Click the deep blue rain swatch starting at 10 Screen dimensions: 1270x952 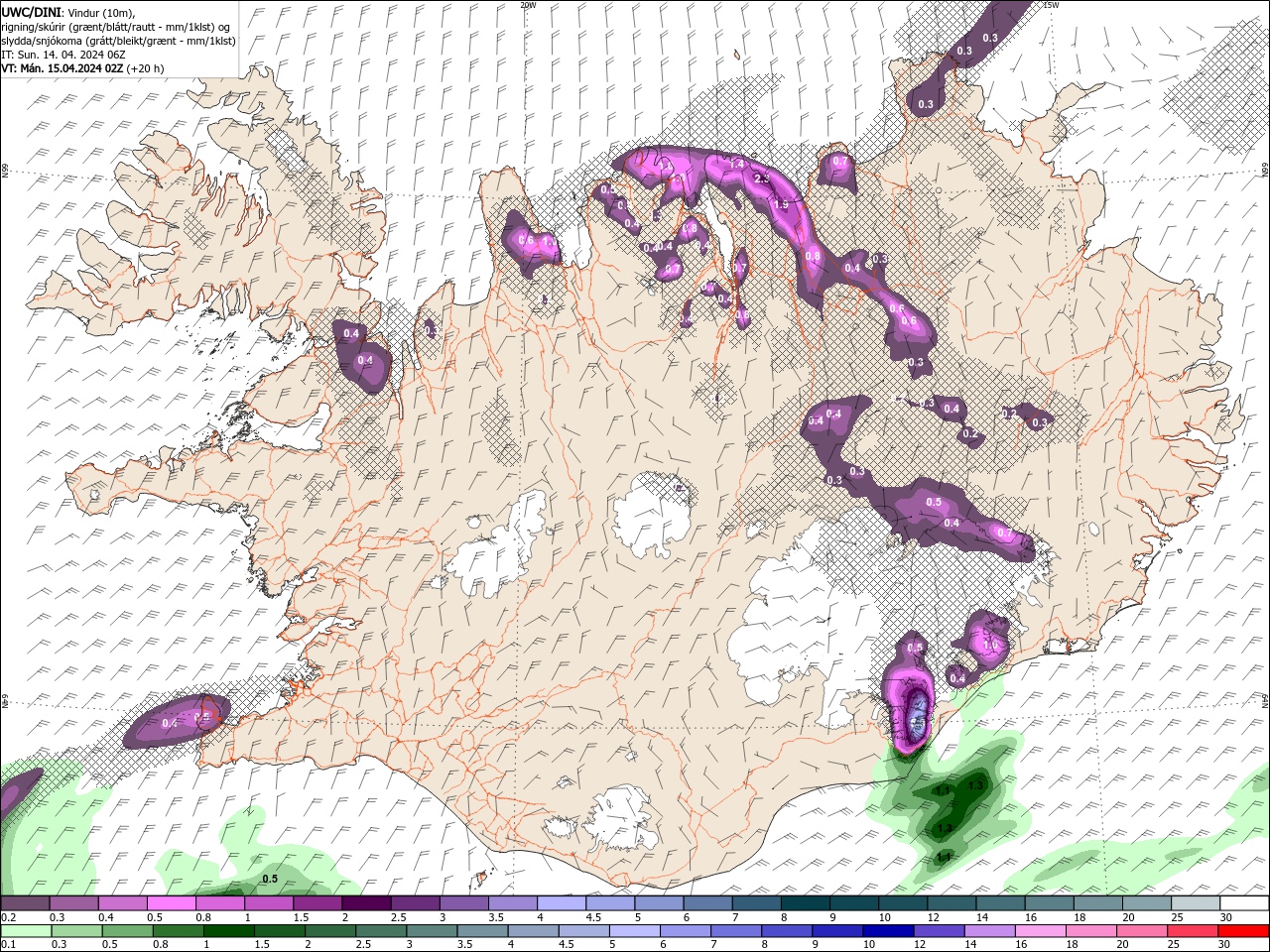pos(889,931)
